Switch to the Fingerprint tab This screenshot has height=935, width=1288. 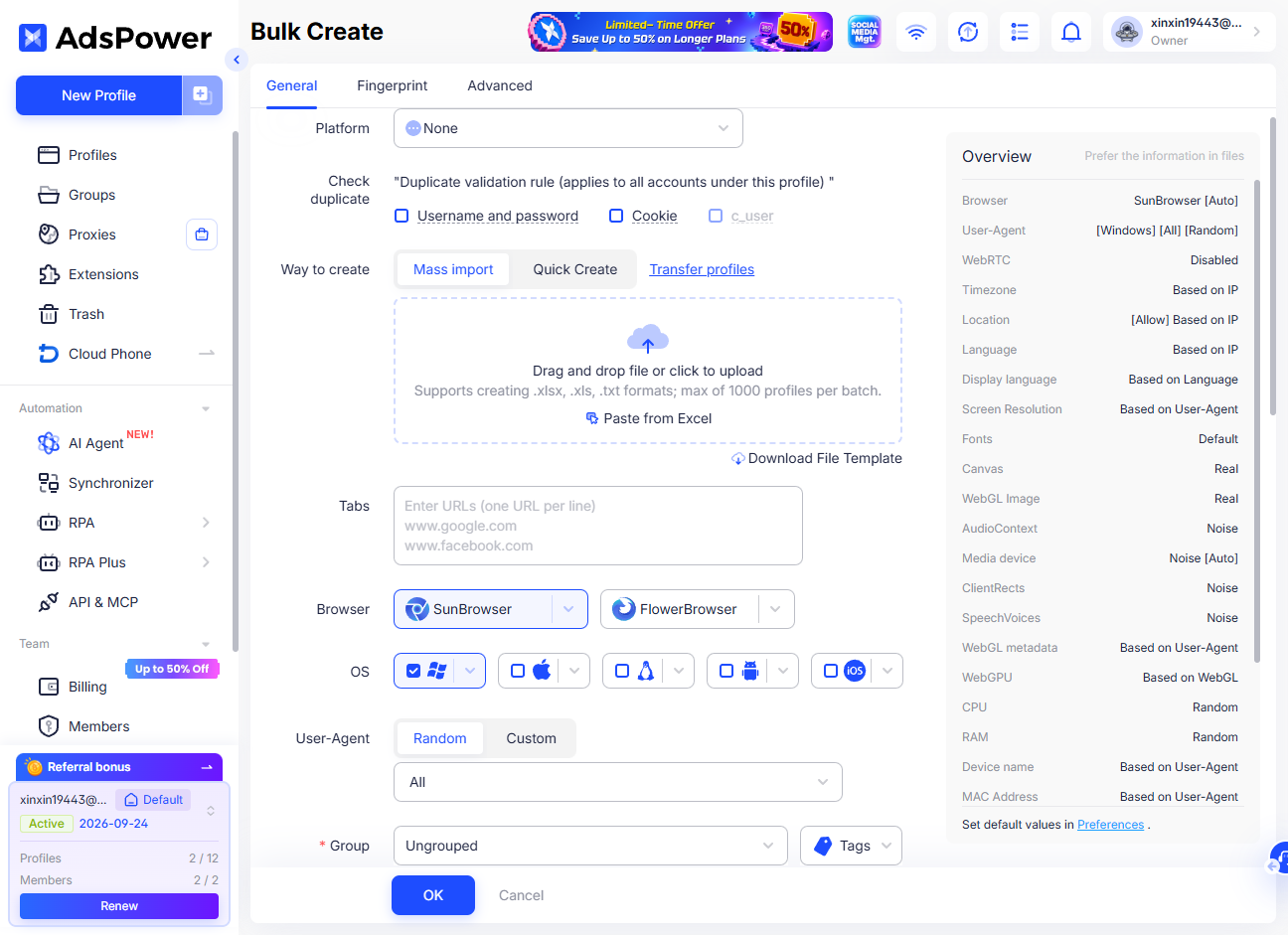click(393, 85)
